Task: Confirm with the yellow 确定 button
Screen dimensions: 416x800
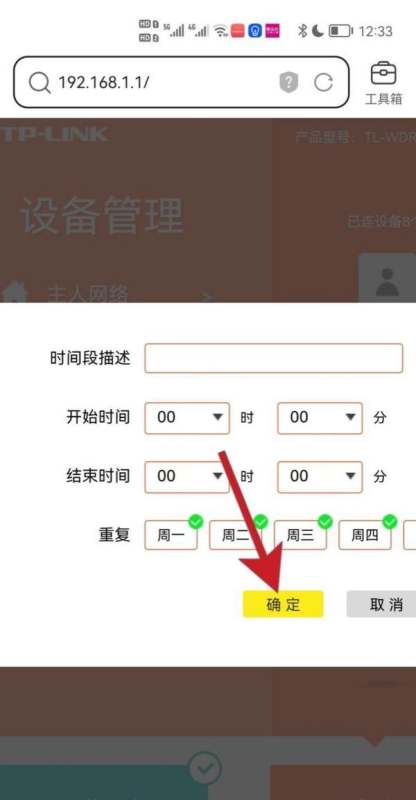Action: (283, 605)
